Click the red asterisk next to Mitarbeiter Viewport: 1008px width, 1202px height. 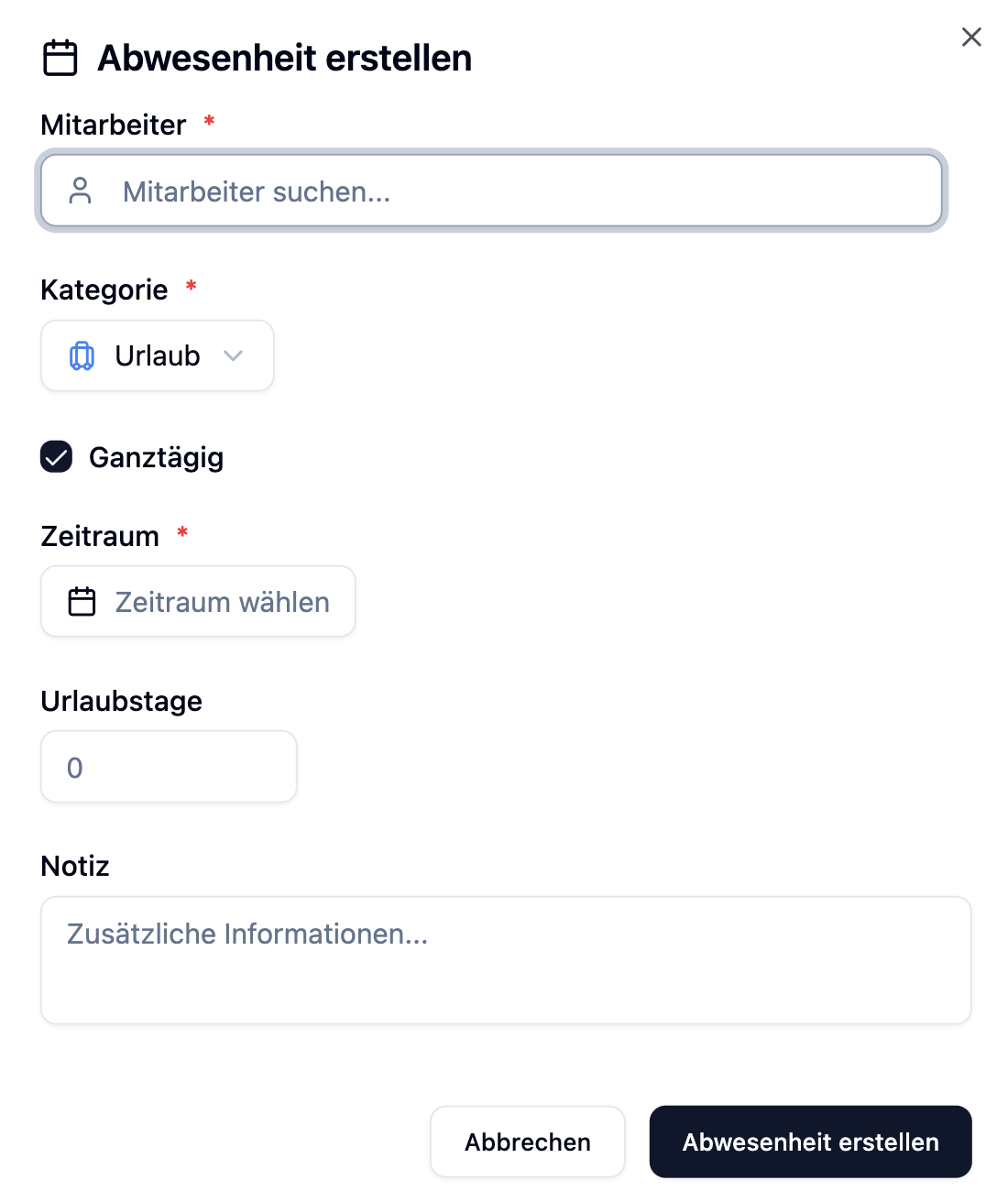pyautogui.click(x=209, y=121)
